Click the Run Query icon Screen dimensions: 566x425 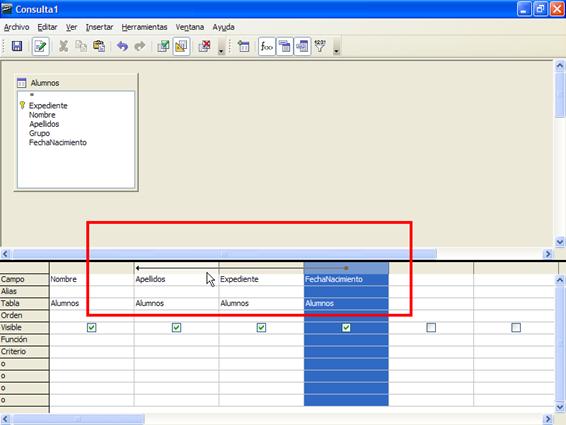tap(163, 46)
